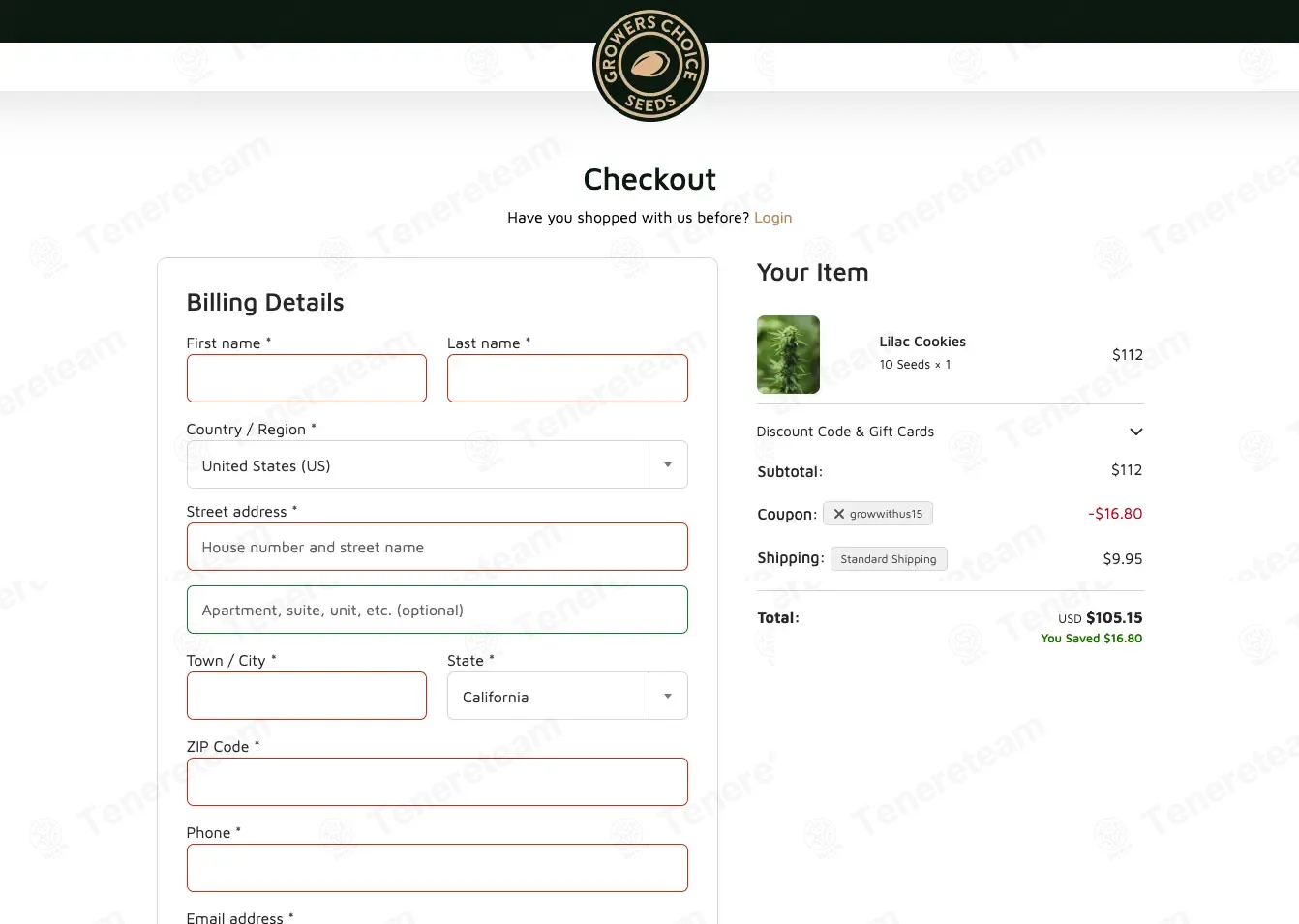The image size is (1299, 924).
Task: Open the Lilac Cookies product thumbnail
Action: point(788,354)
